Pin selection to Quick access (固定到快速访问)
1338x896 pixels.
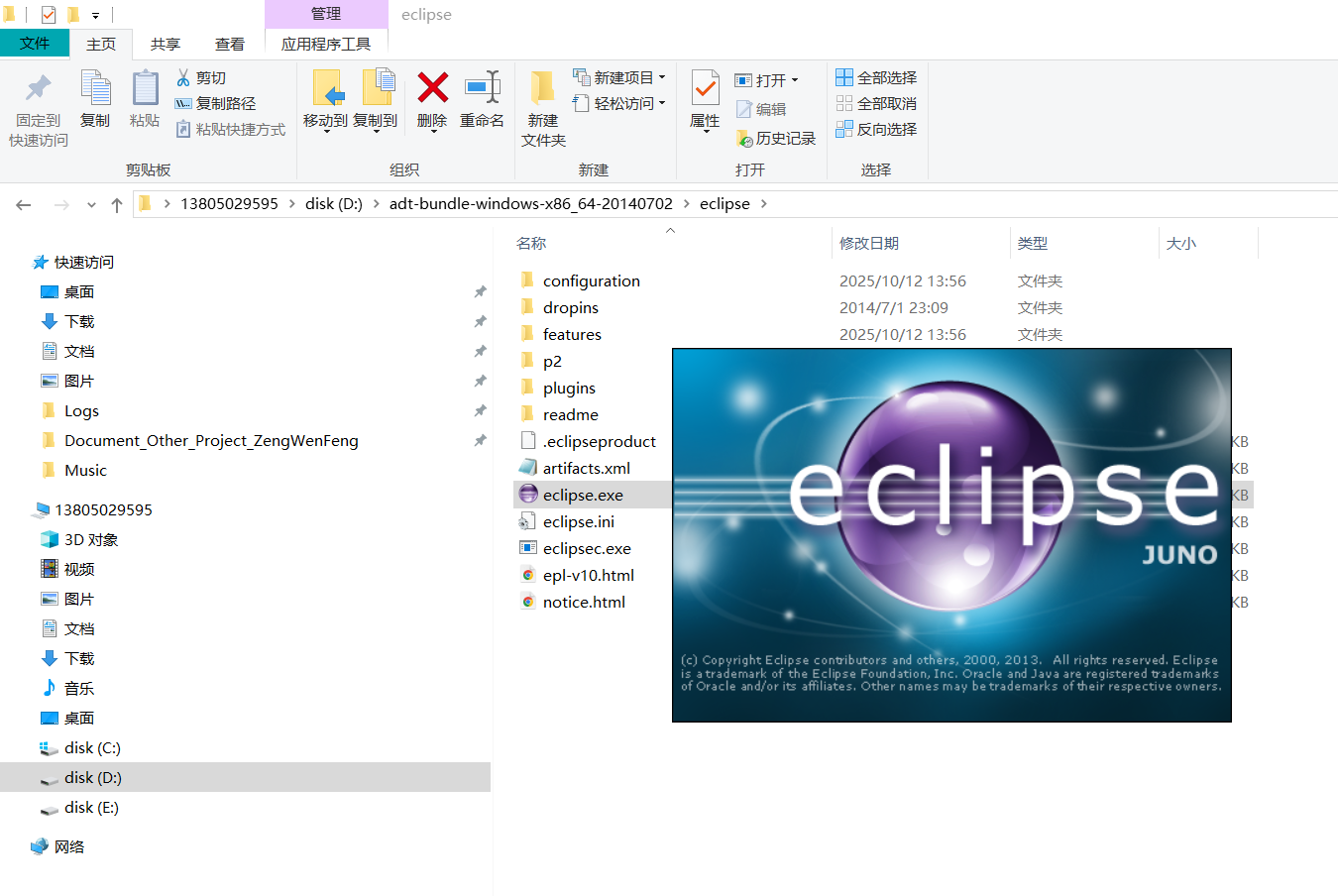point(39,109)
